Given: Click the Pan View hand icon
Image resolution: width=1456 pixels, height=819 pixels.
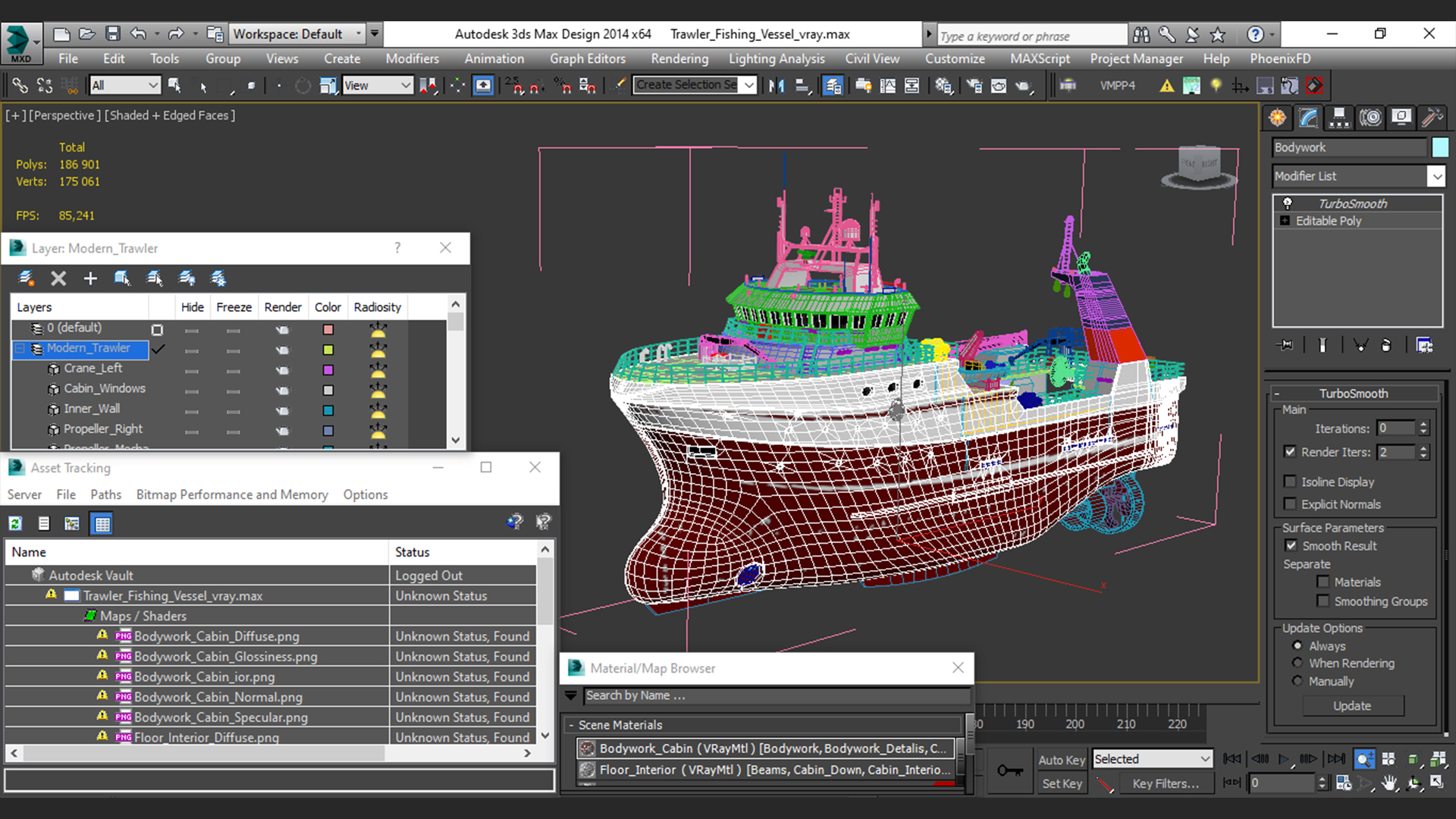Looking at the screenshot, I should (x=1389, y=783).
